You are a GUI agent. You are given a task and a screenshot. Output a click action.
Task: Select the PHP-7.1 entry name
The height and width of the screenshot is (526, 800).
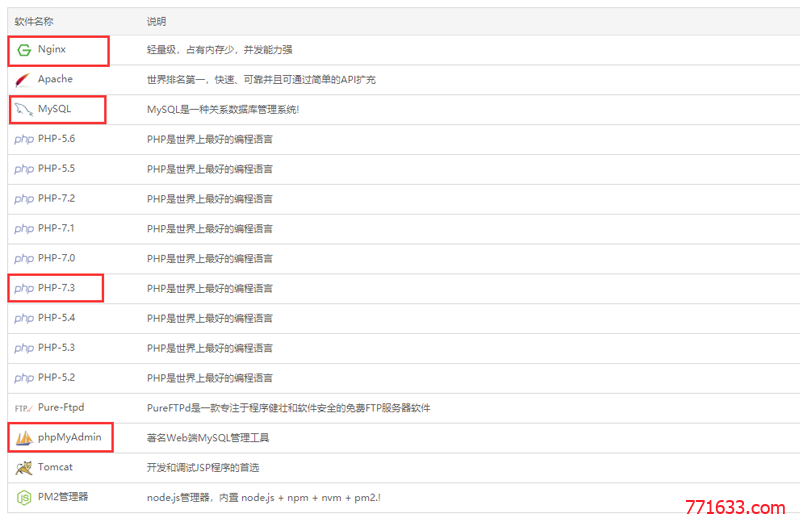[56, 228]
